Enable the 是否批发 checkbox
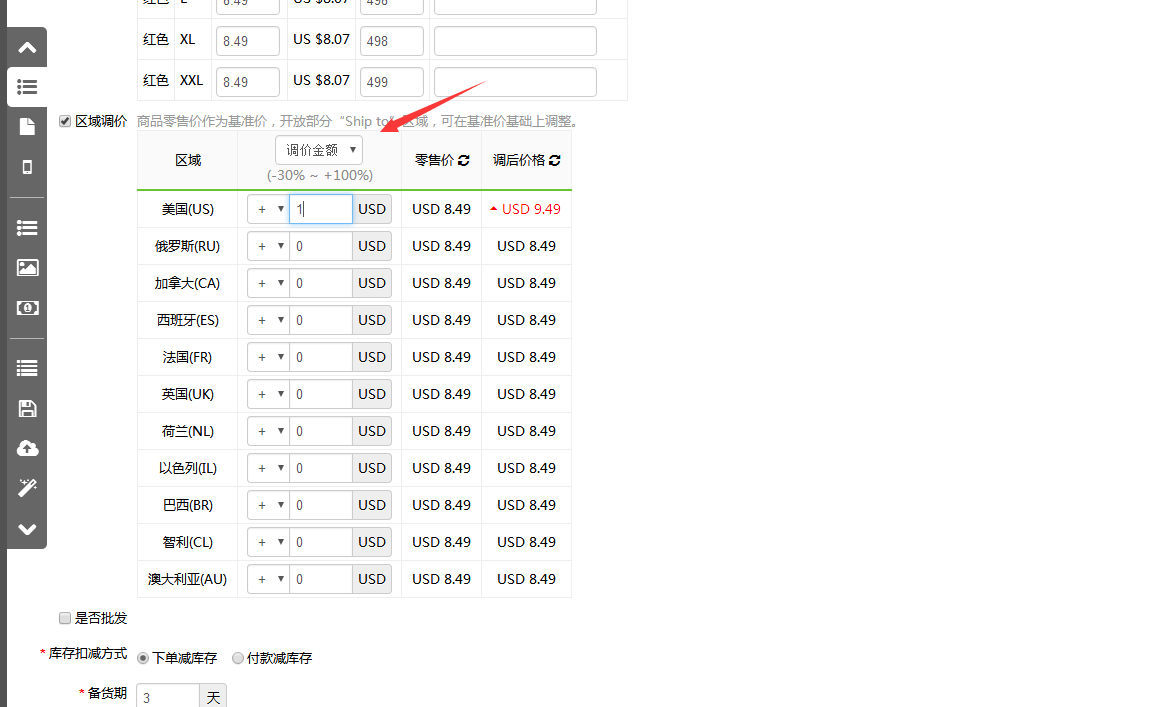 point(65,618)
